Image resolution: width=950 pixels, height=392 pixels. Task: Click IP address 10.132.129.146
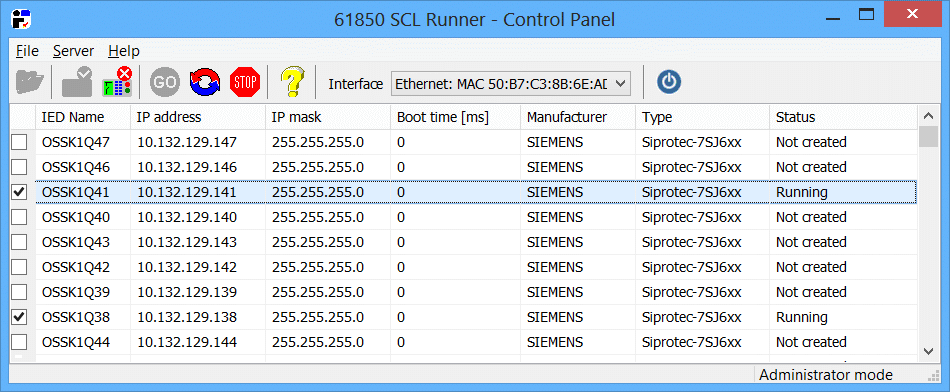click(x=187, y=167)
